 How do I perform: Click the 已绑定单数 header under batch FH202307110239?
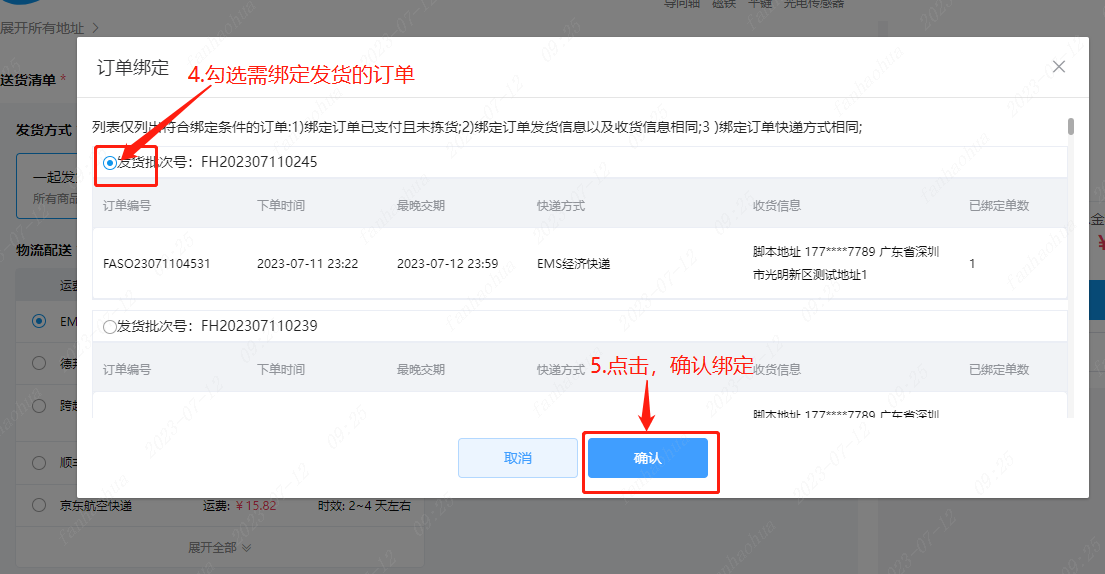[x=998, y=369]
